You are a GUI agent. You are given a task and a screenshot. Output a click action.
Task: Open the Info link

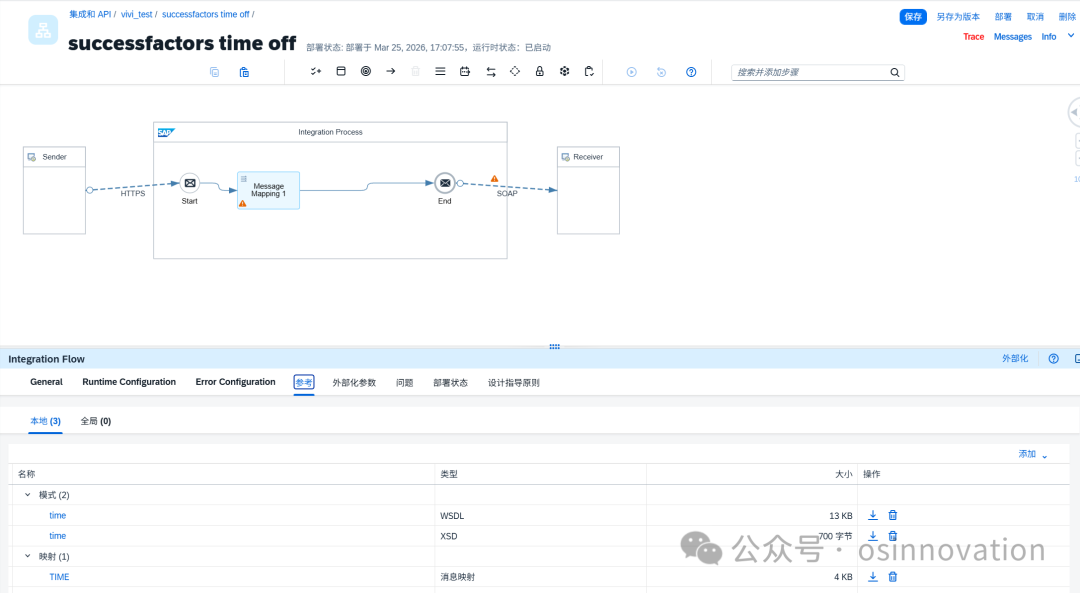click(1048, 37)
